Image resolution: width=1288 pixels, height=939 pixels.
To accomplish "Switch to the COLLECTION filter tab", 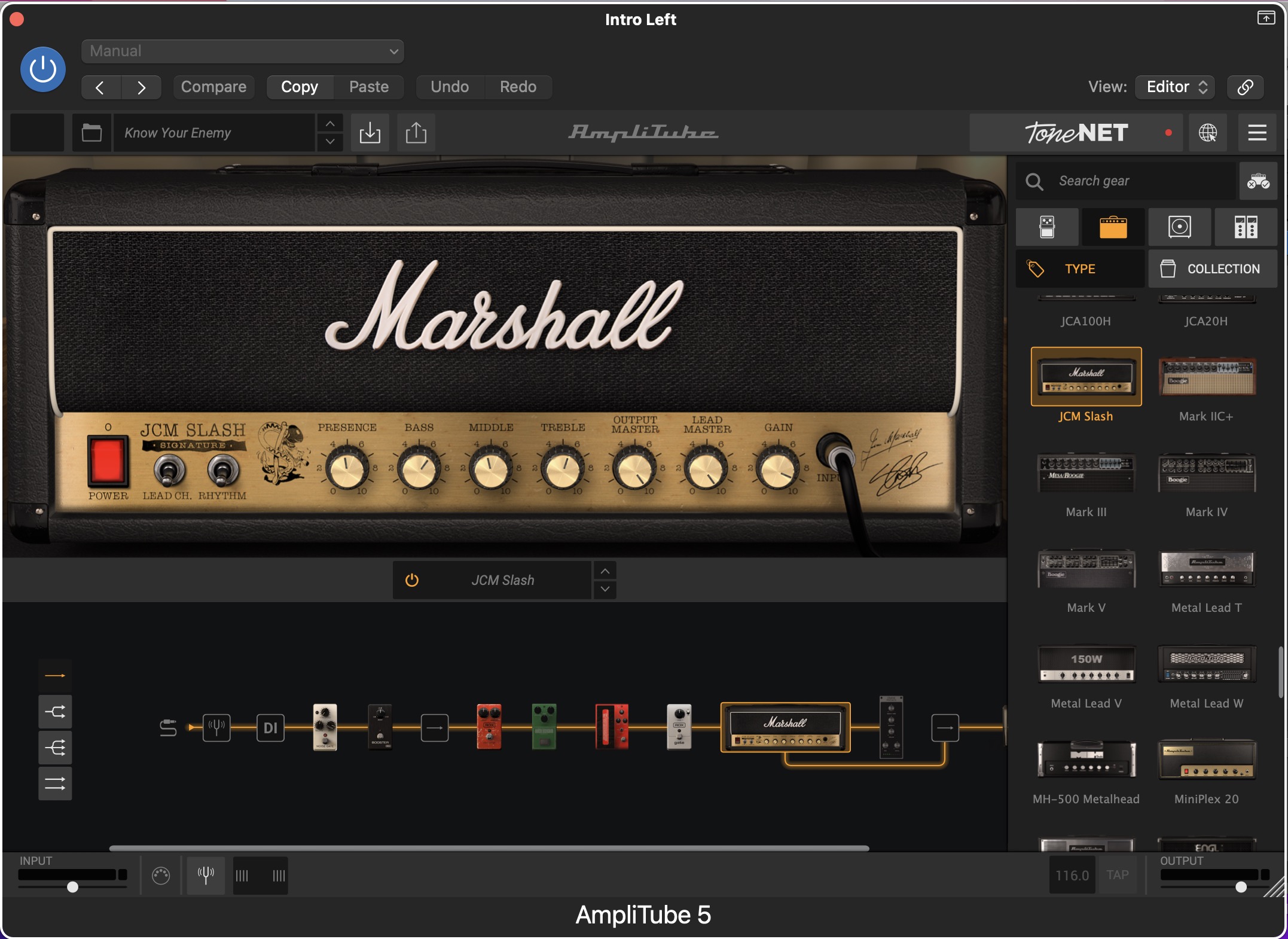I will pos(1213,269).
